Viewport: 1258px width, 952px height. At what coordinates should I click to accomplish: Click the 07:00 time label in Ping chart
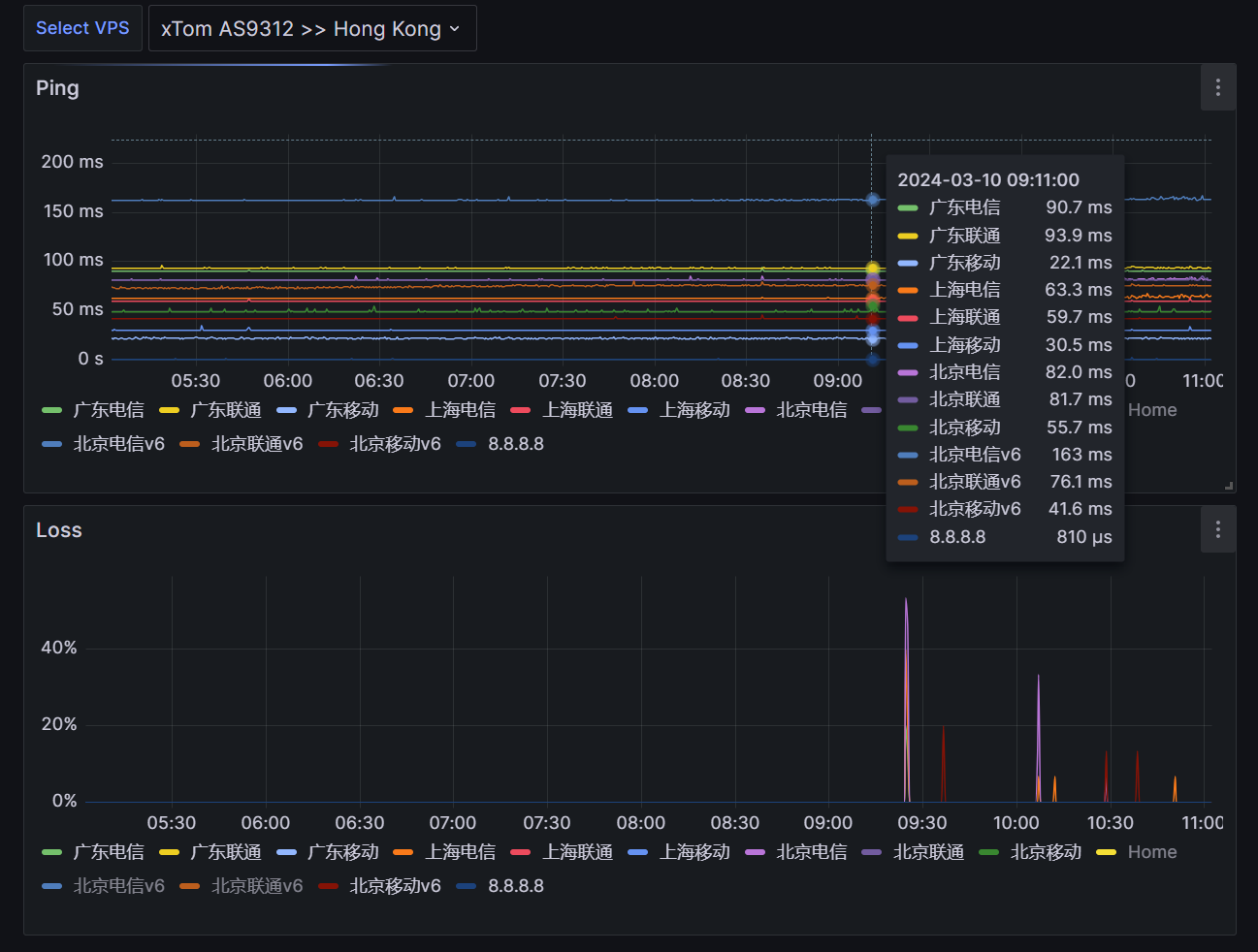pos(471,381)
